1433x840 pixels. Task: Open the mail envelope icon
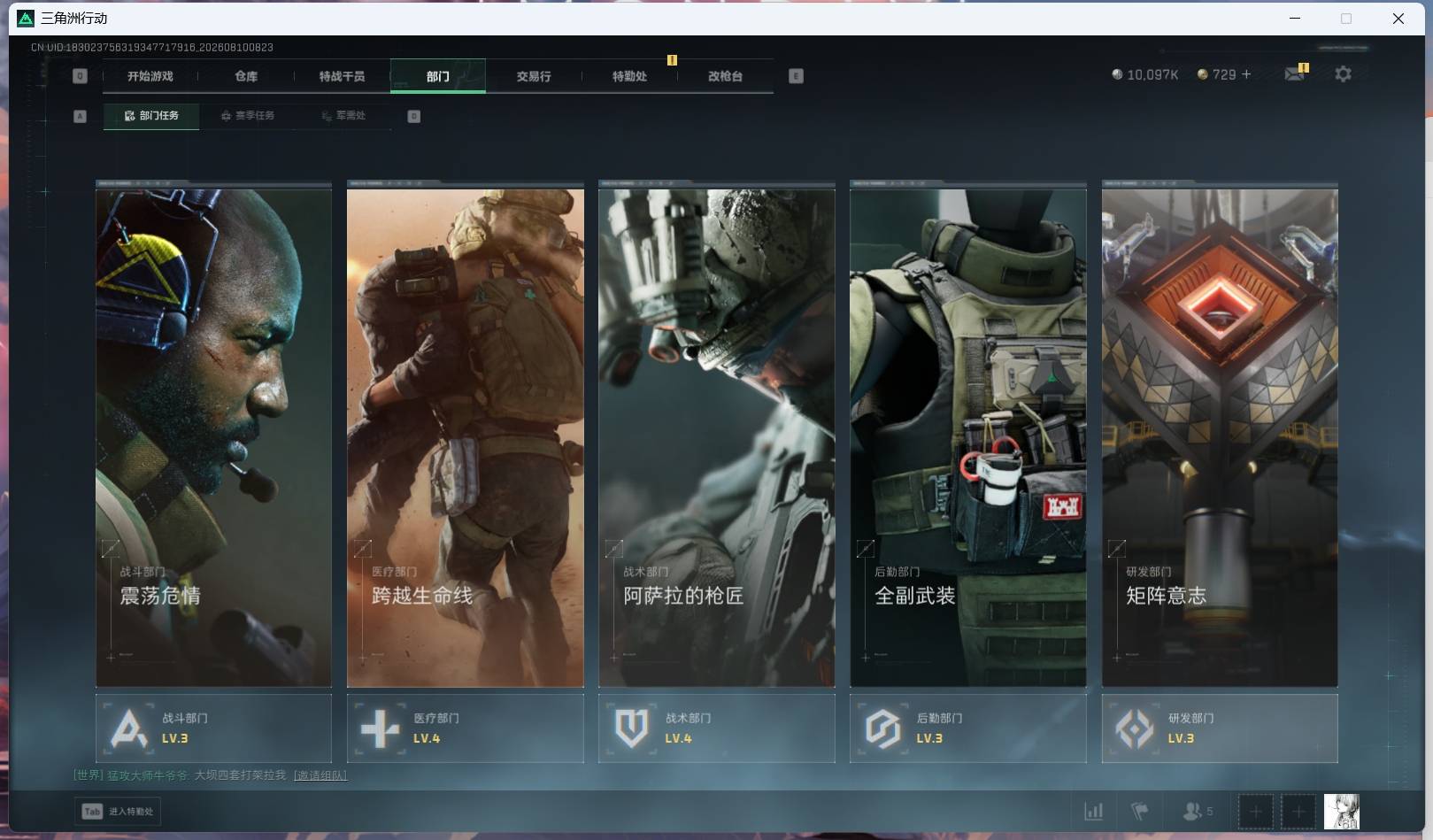[x=1294, y=74]
